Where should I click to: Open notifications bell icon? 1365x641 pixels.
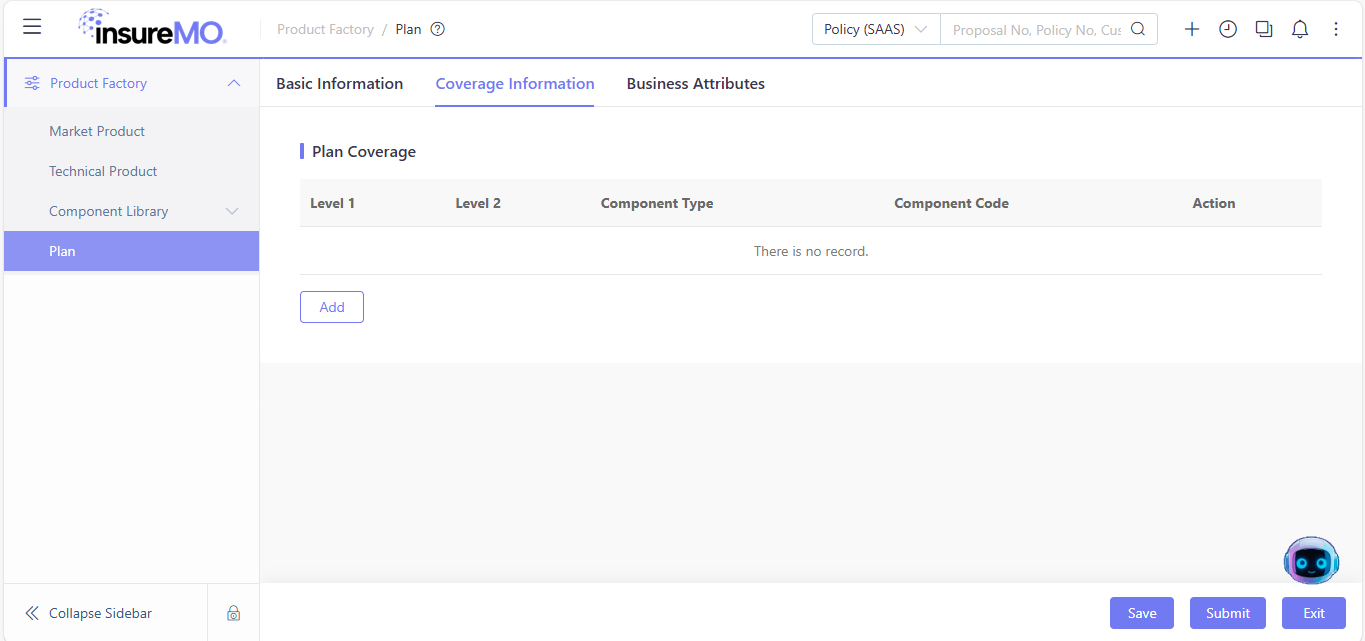pyautogui.click(x=1300, y=29)
